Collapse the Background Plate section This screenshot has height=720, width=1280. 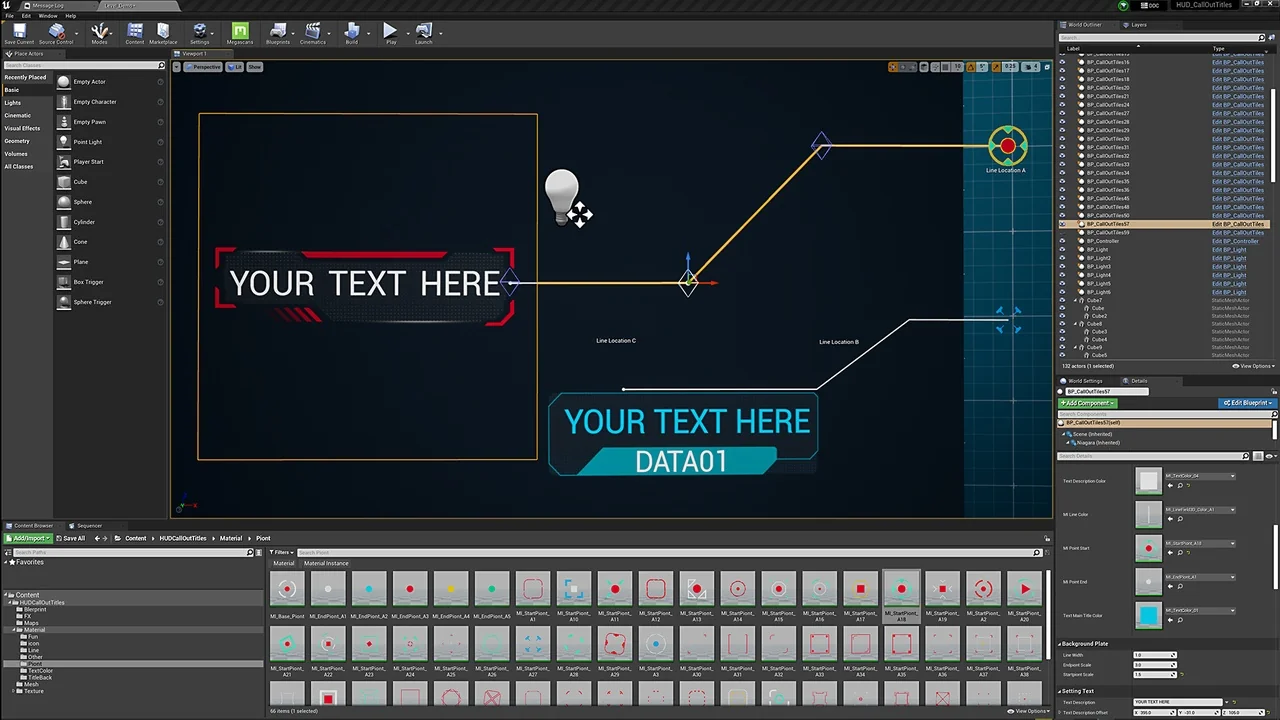(x=1060, y=644)
